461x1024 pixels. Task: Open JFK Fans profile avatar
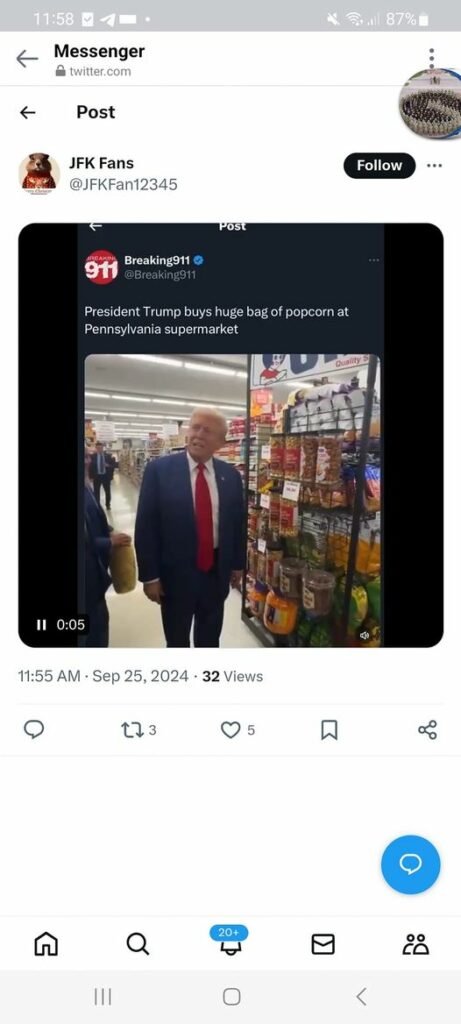(x=39, y=174)
